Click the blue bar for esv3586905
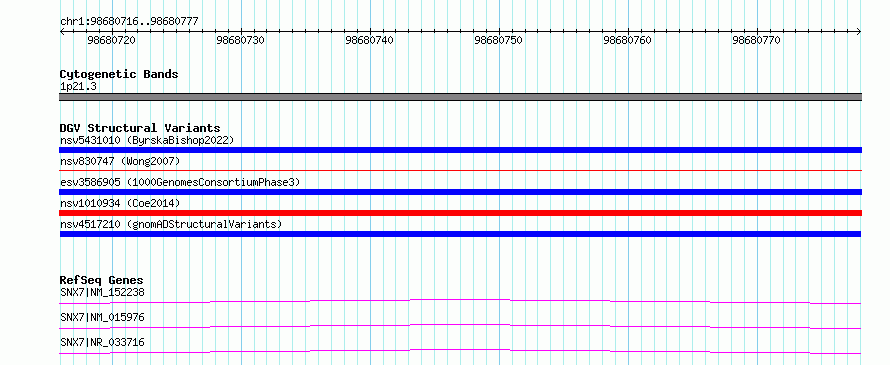Screen dimensions: 890x365 460,192
